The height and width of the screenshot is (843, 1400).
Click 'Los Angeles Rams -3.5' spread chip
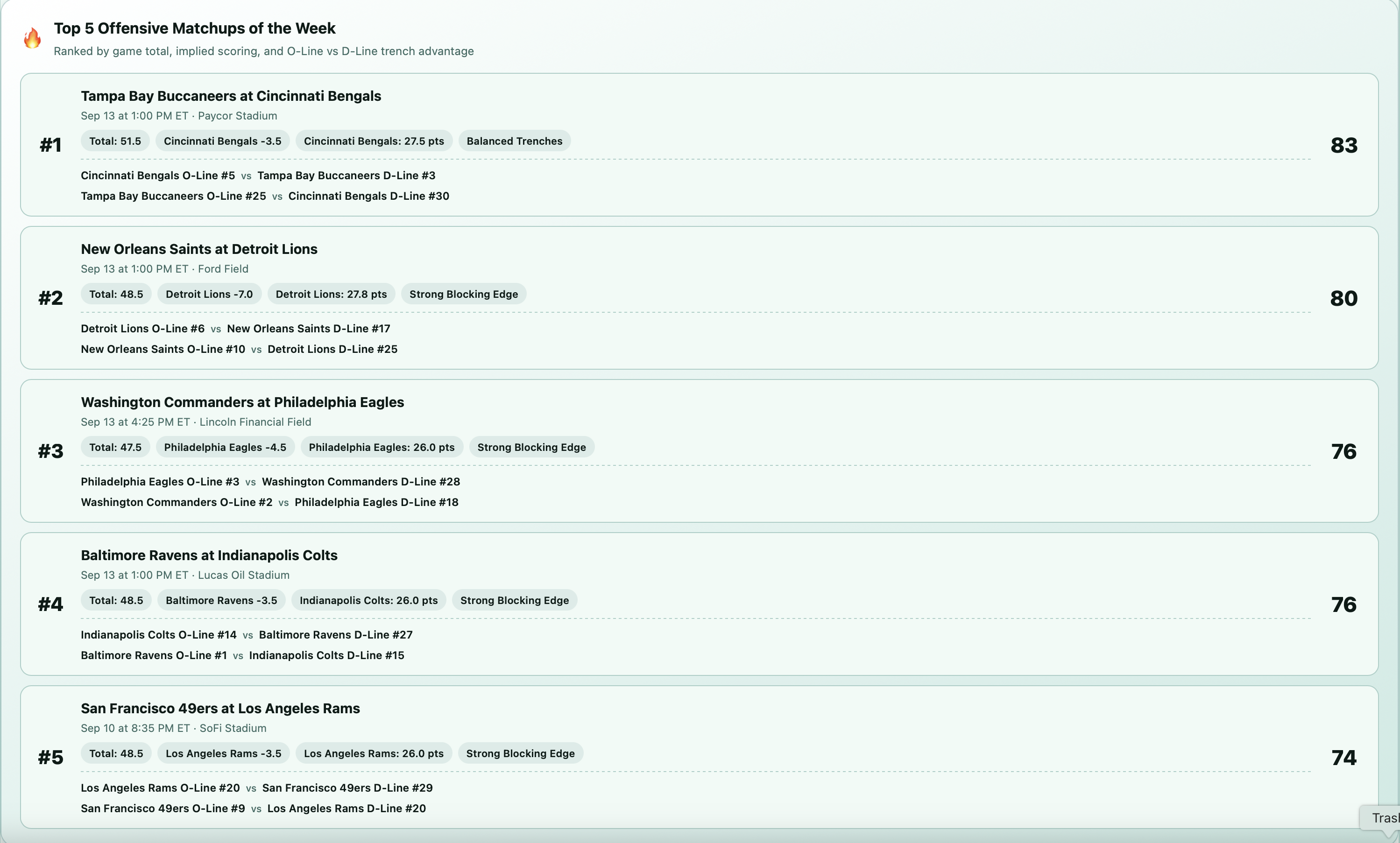(x=223, y=753)
